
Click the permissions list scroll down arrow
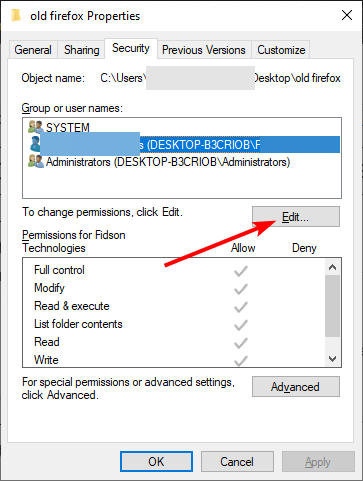[332, 359]
